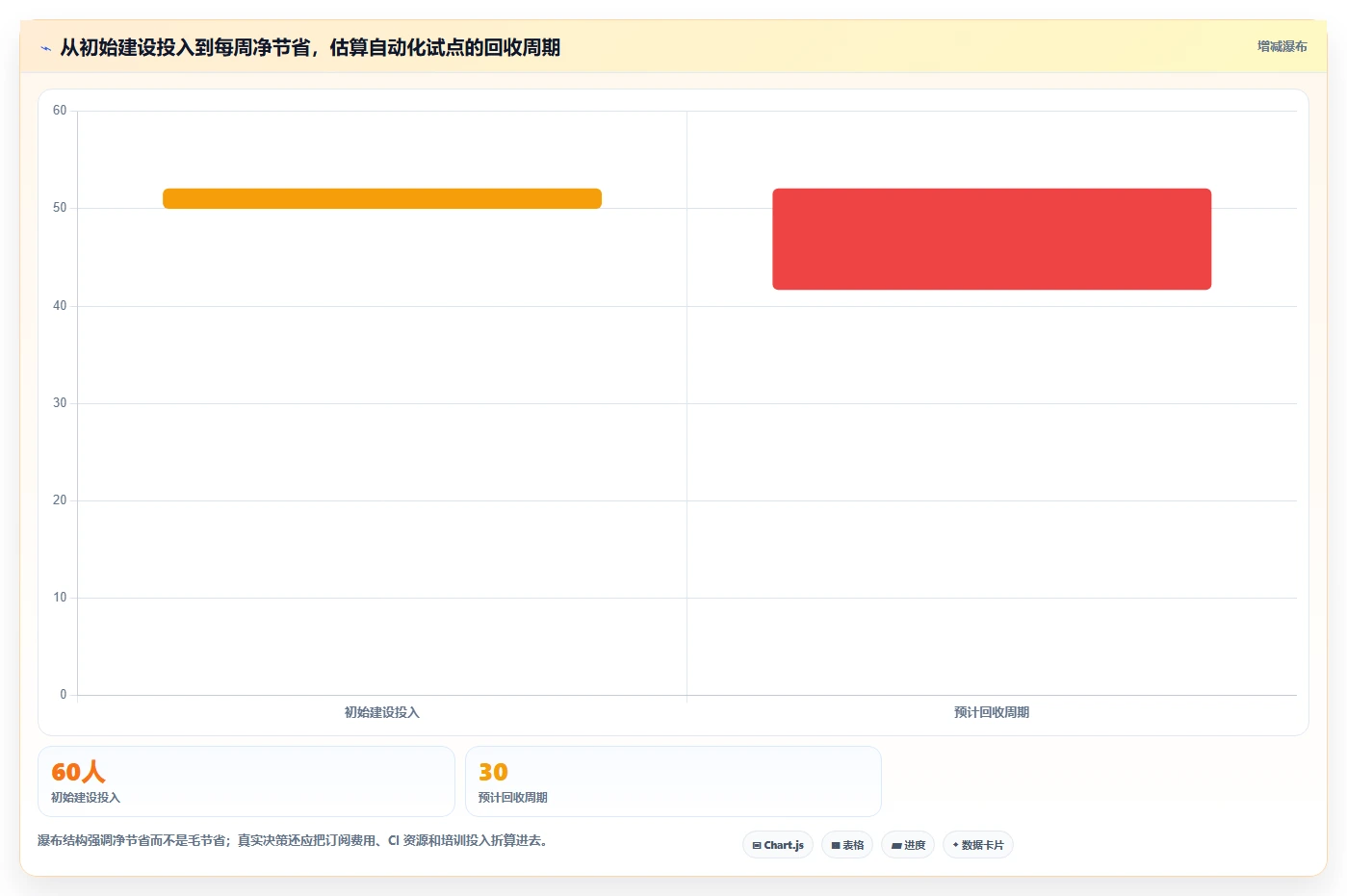
Task: Select the 进度 chip
Action: point(908,845)
